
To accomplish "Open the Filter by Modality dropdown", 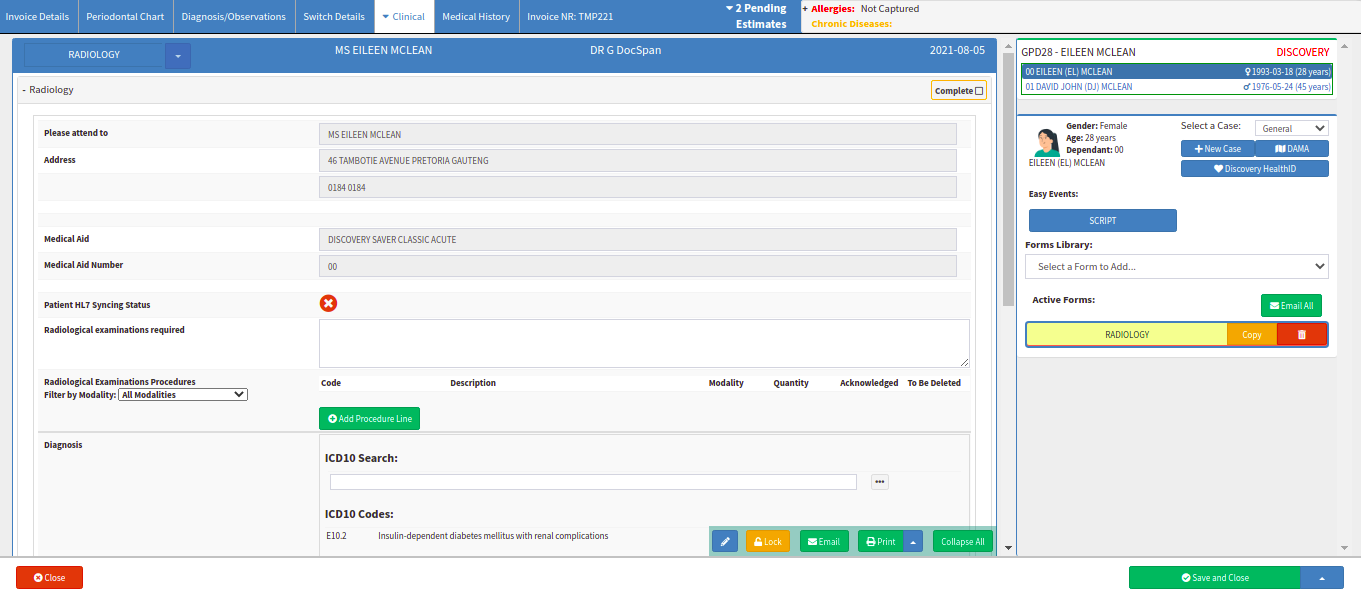I will pos(183,395).
